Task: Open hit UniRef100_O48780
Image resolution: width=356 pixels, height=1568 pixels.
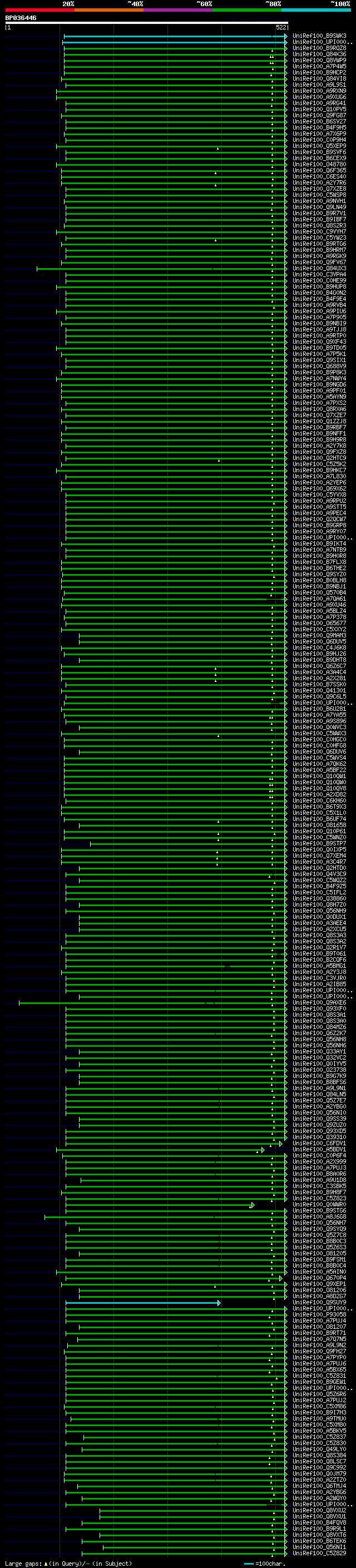Action: [319, 164]
